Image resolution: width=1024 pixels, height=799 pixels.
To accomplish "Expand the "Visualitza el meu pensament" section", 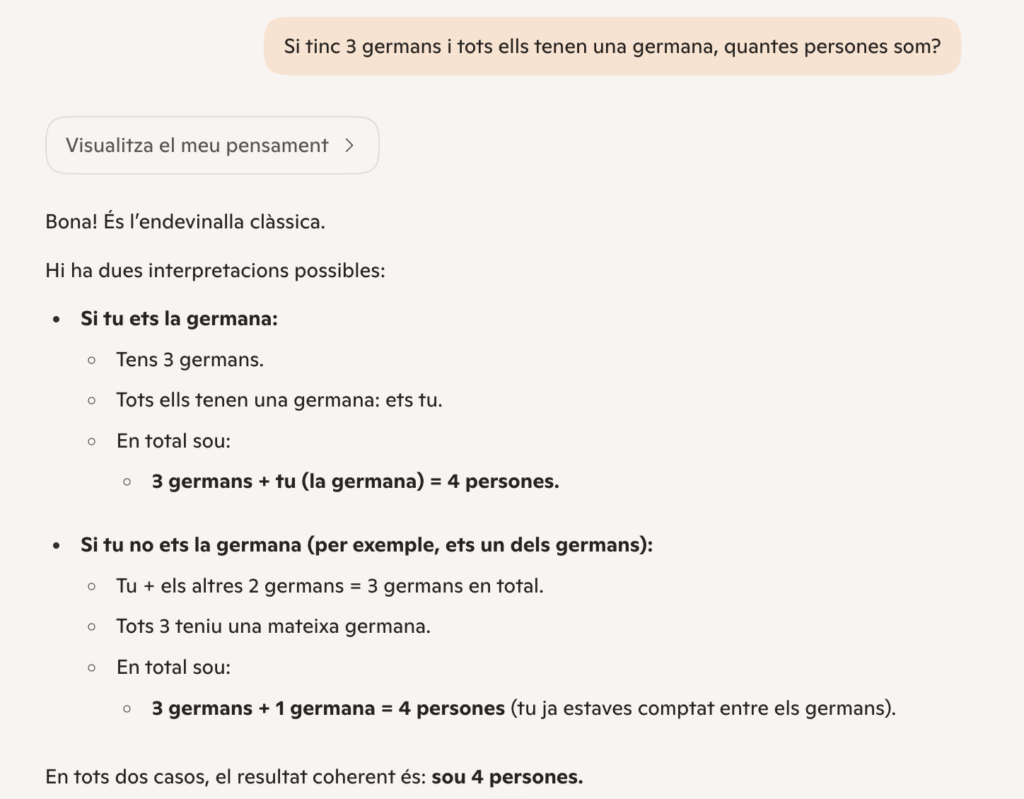I will [x=197, y=145].
